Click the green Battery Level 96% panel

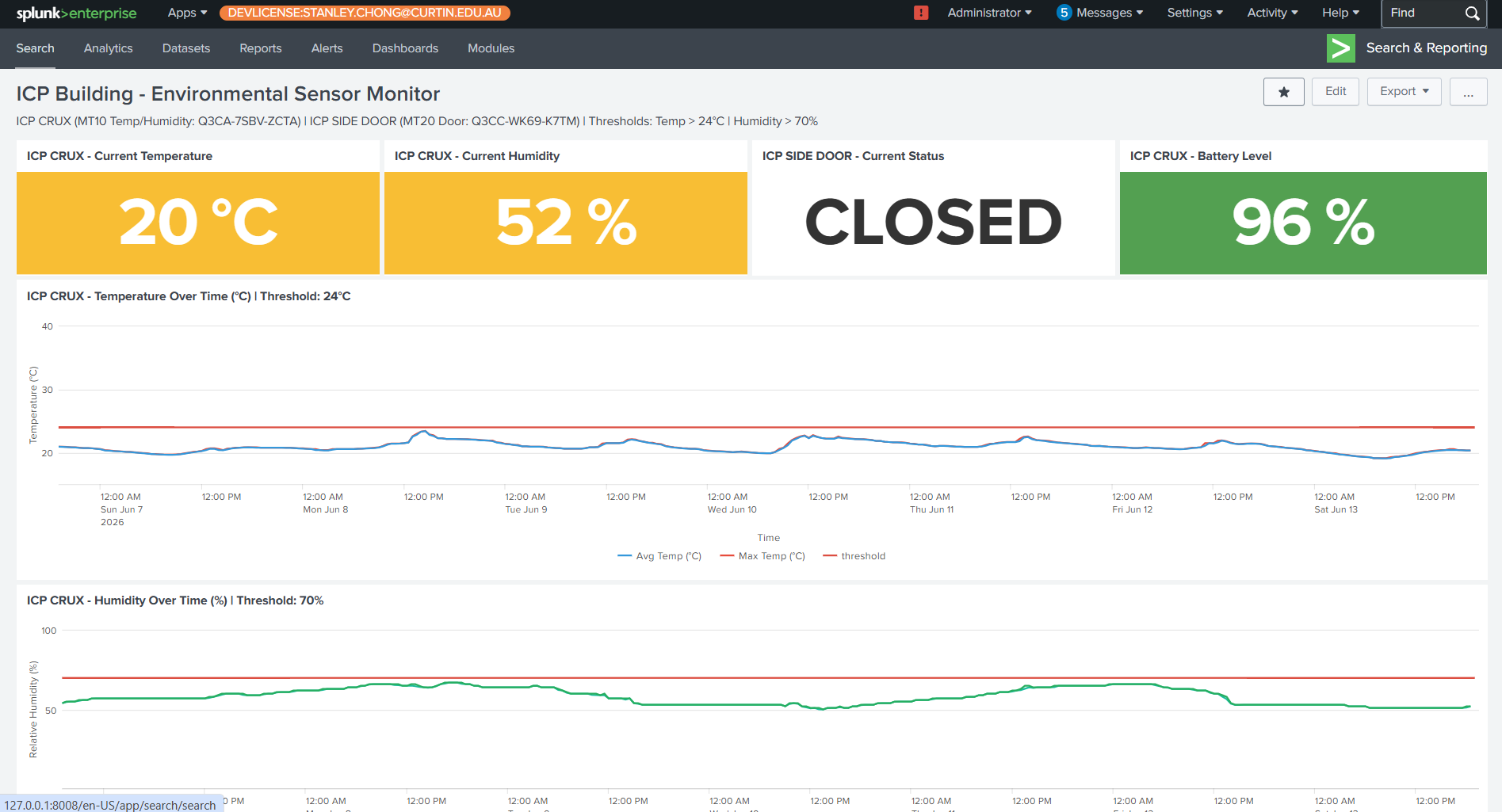[x=1303, y=223]
